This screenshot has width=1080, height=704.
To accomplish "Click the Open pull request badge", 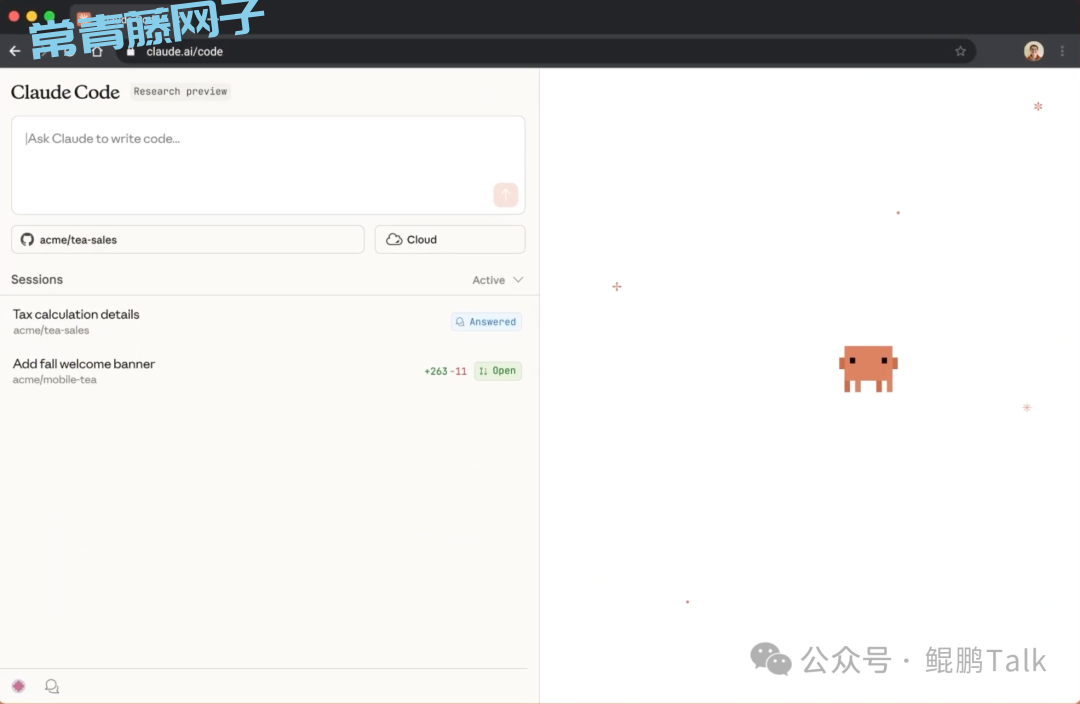I will 497,371.
